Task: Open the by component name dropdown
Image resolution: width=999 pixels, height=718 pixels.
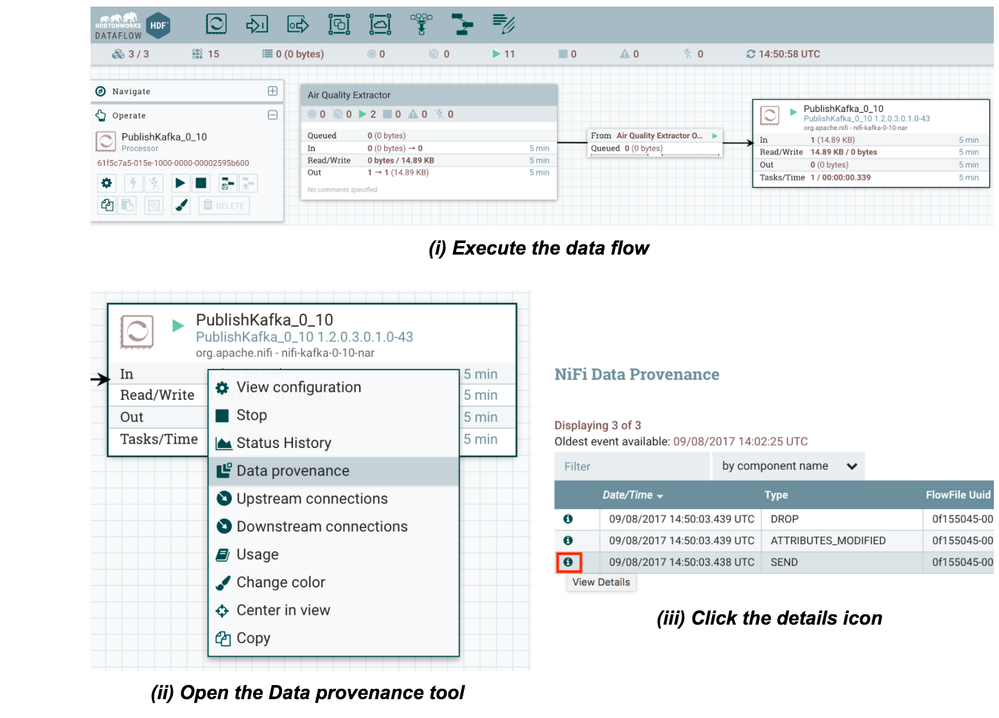Action: [789, 466]
